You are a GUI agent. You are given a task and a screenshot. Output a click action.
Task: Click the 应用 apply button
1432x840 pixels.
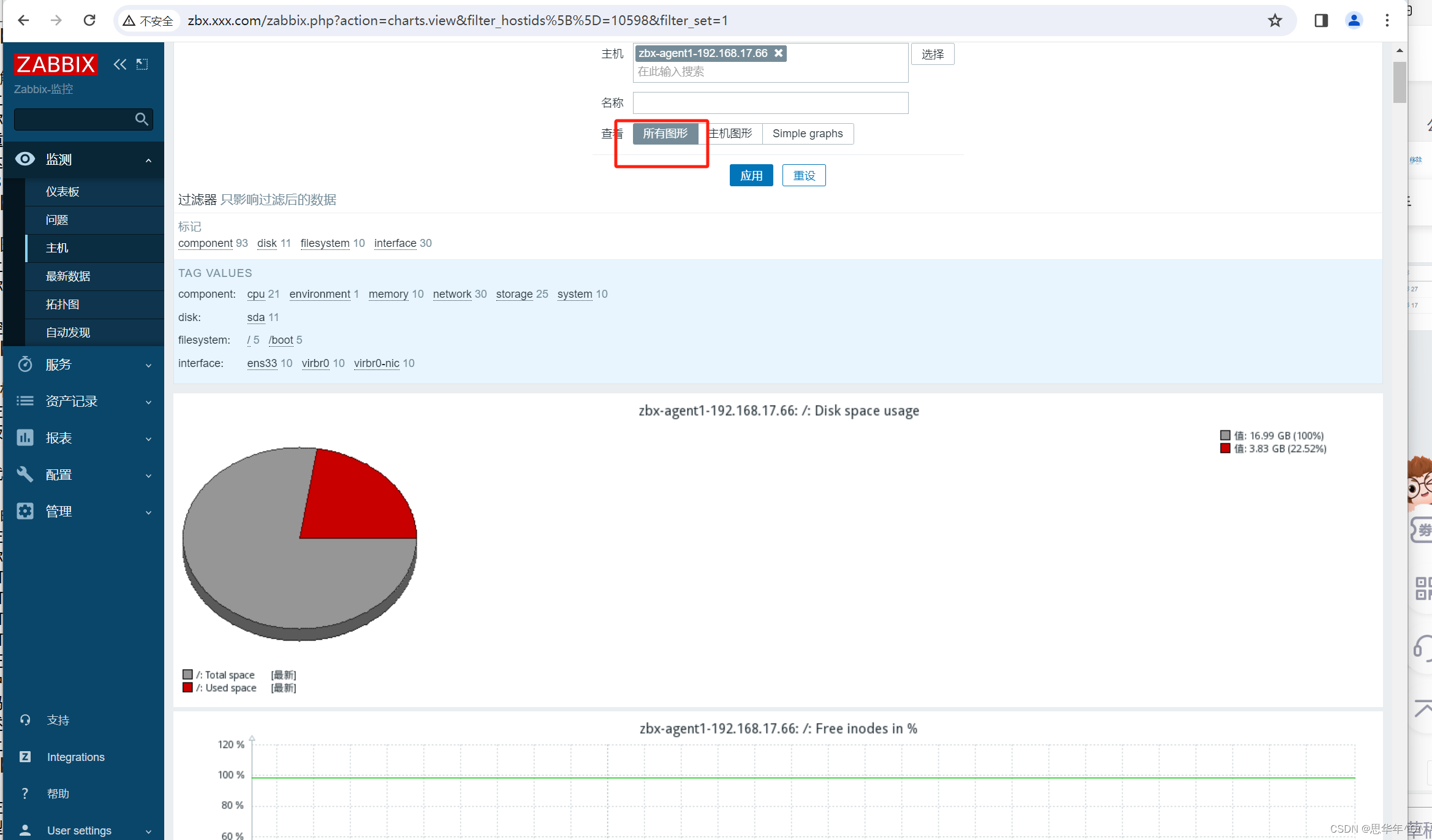tap(751, 176)
